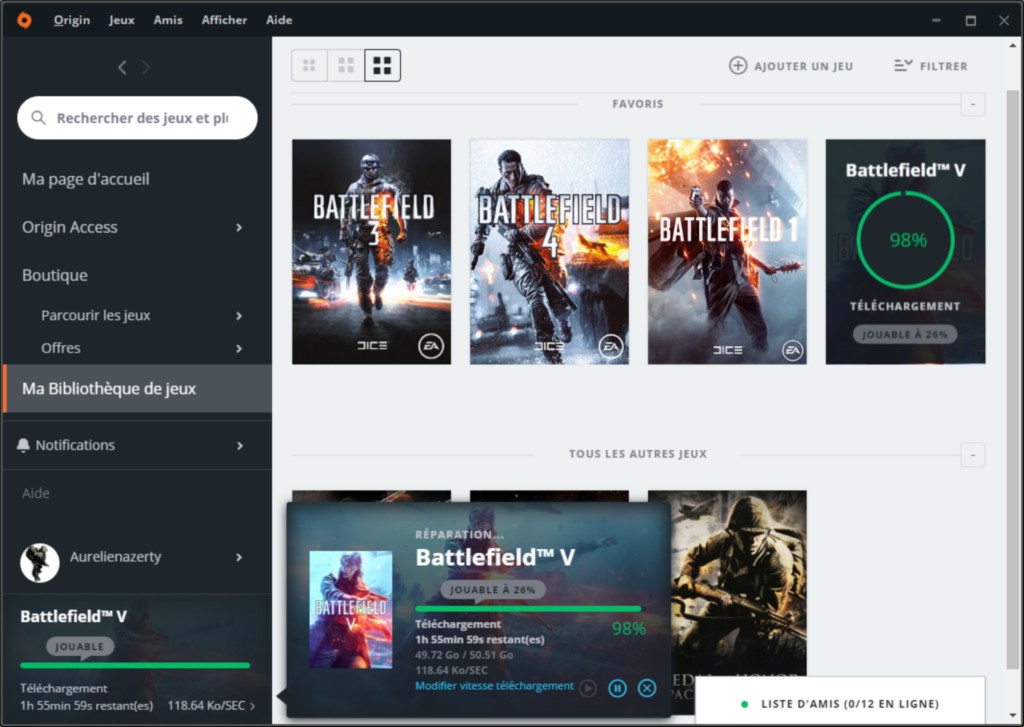
Task: Open the Battlefield 3 game tile
Action: pyautogui.click(x=372, y=251)
